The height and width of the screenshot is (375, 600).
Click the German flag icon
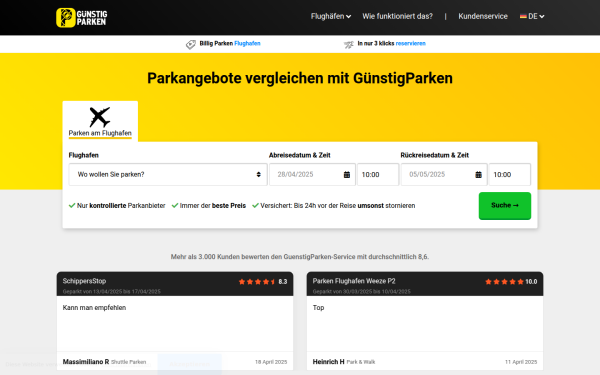point(523,16)
